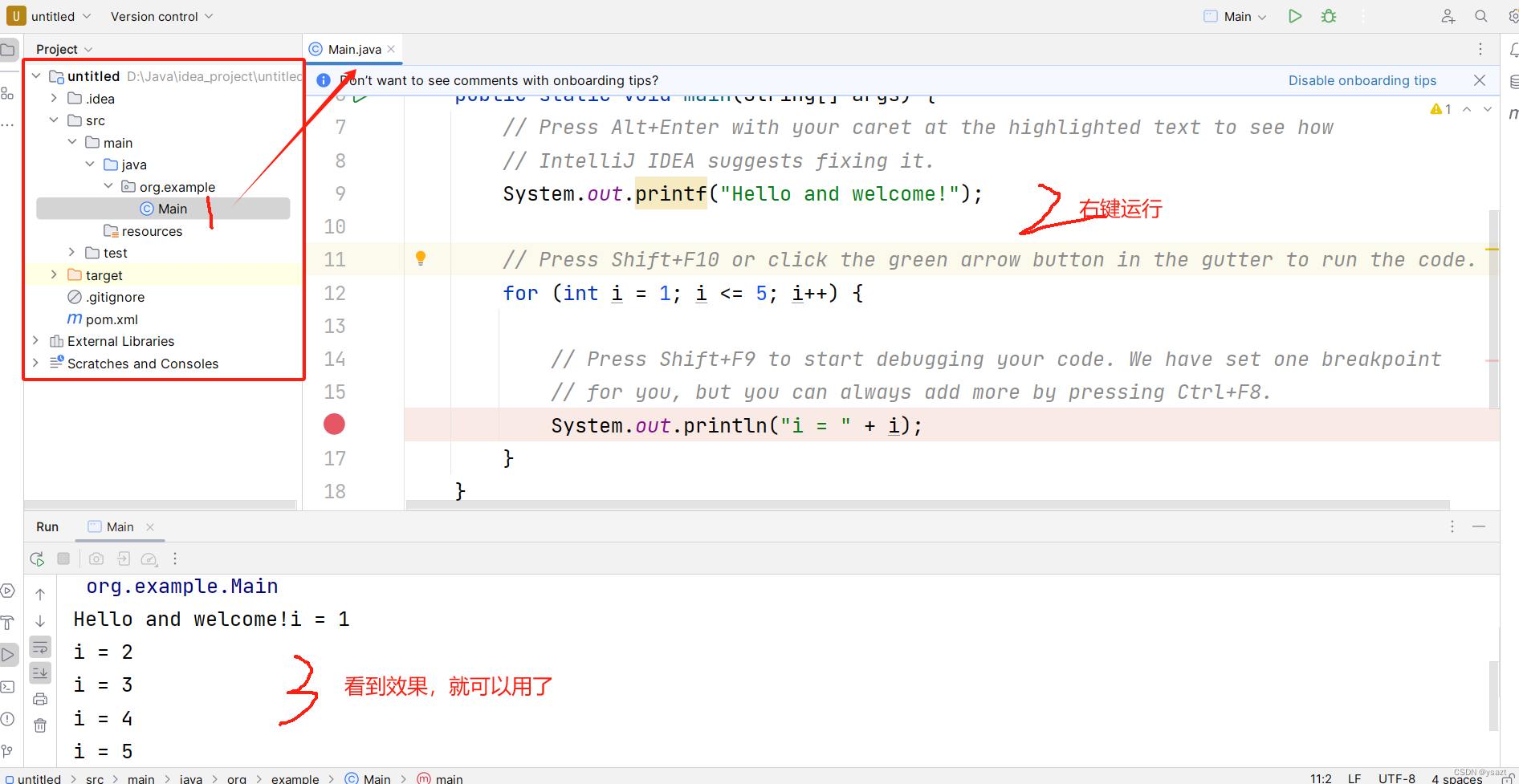The height and width of the screenshot is (784, 1519).
Task: Open the Search Everywhere magnifier
Action: tap(1481, 16)
